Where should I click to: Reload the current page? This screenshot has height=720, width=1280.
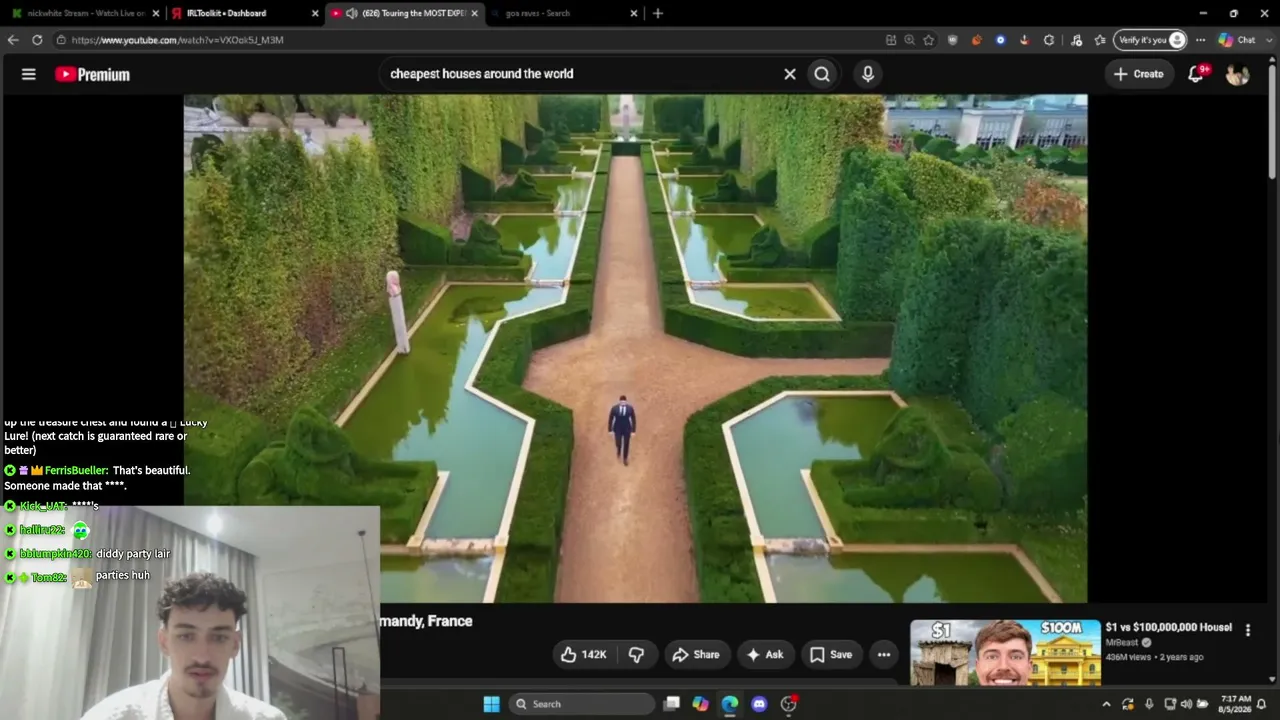(x=37, y=40)
